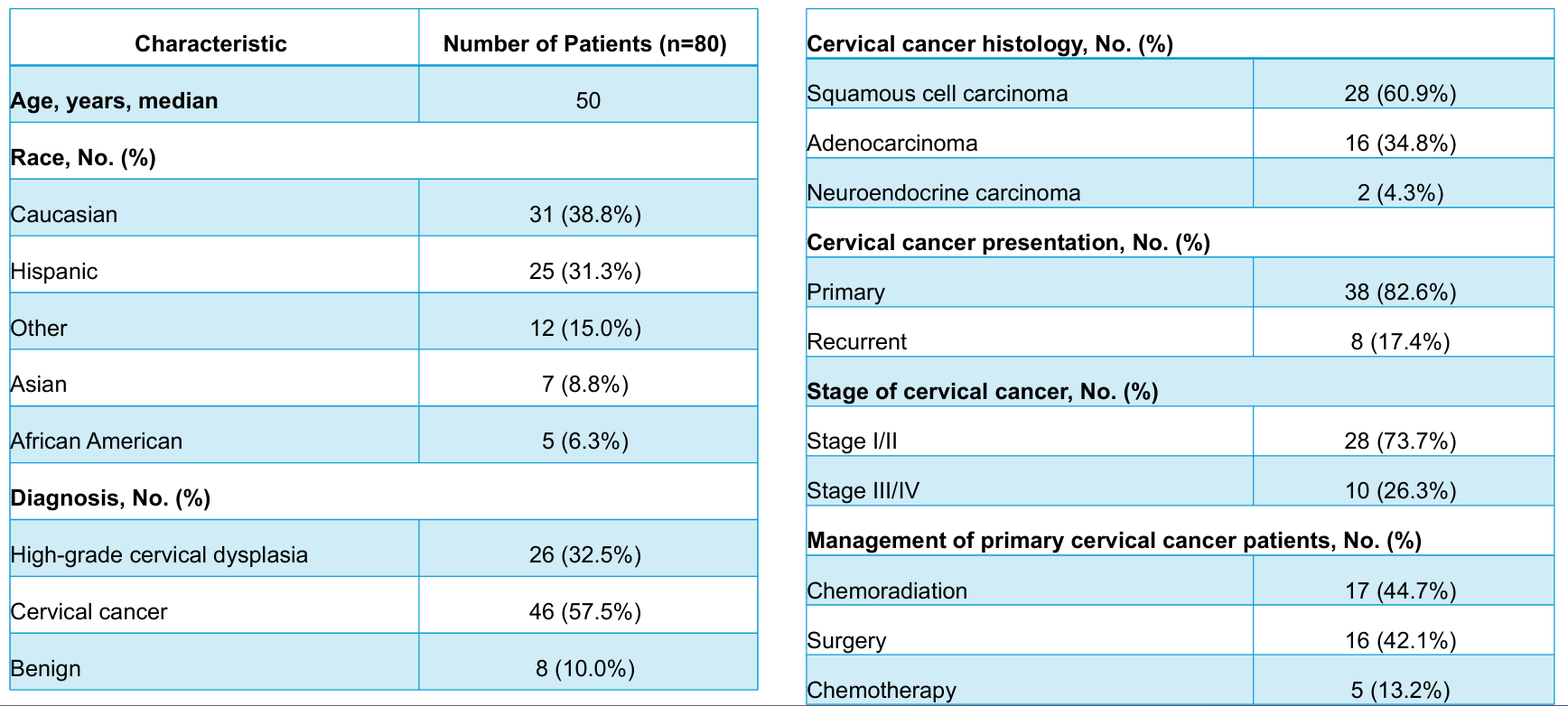The image size is (1568, 706).
Task: Select the Squamous cell carcinoma value 28 (60.9%)
Action: tap(1400, 94)
